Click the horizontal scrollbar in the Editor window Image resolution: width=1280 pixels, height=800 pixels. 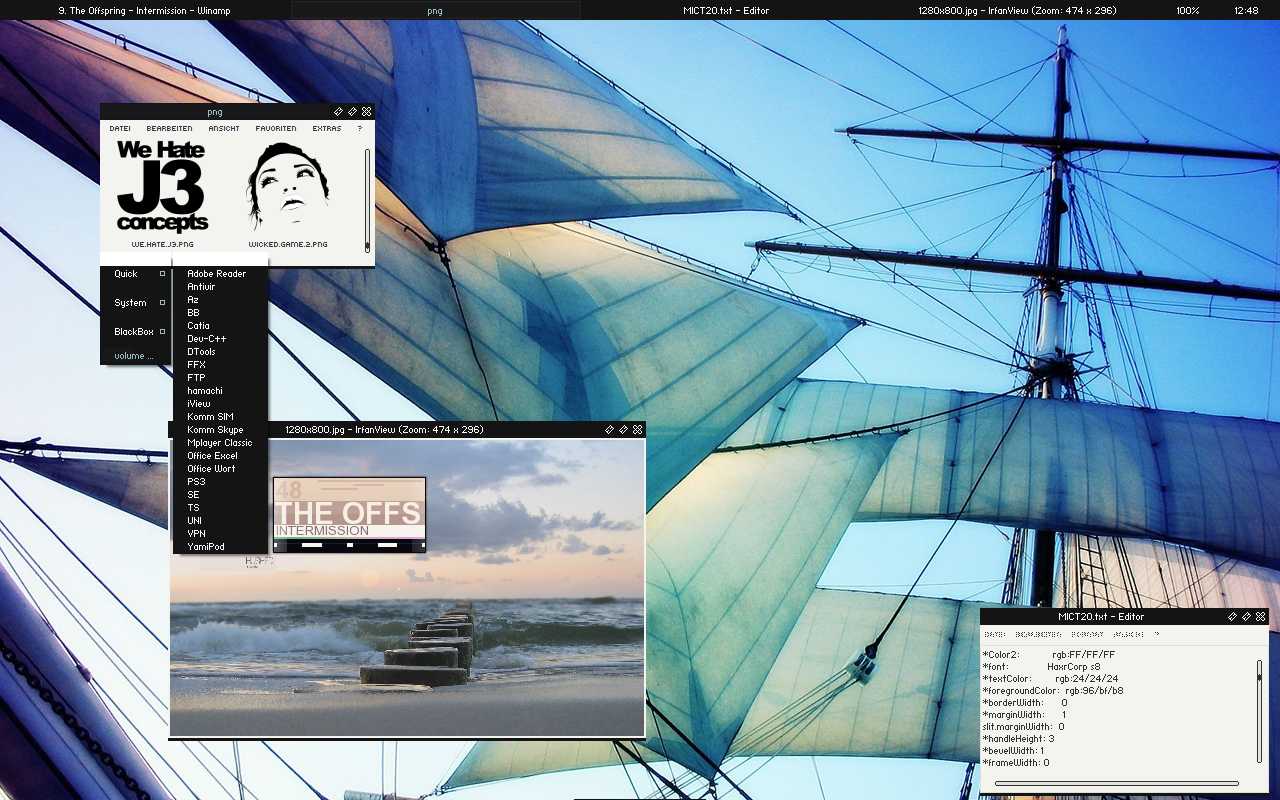point(1117,784)
